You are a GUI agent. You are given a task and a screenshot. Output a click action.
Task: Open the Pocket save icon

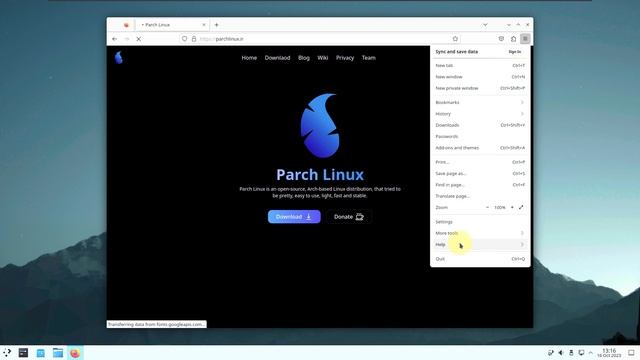(x=501, y=39)
